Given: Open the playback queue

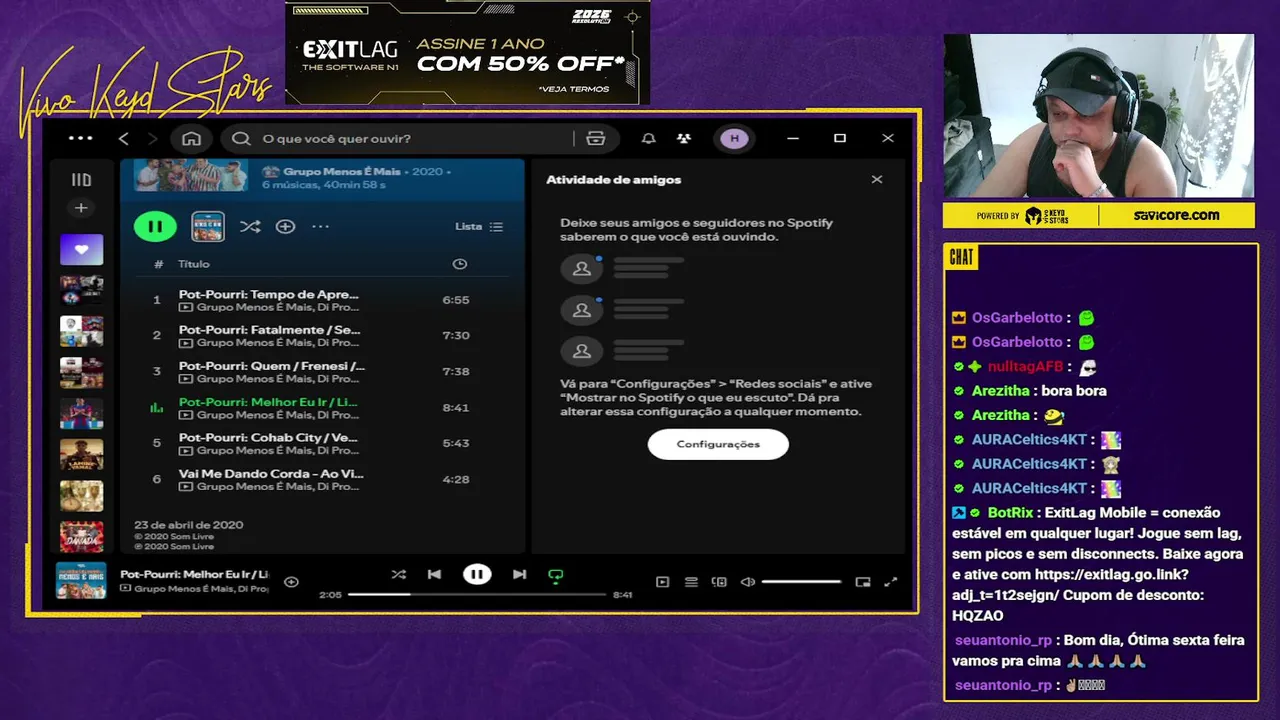Looking at the screenshot, I should (691, 582).
